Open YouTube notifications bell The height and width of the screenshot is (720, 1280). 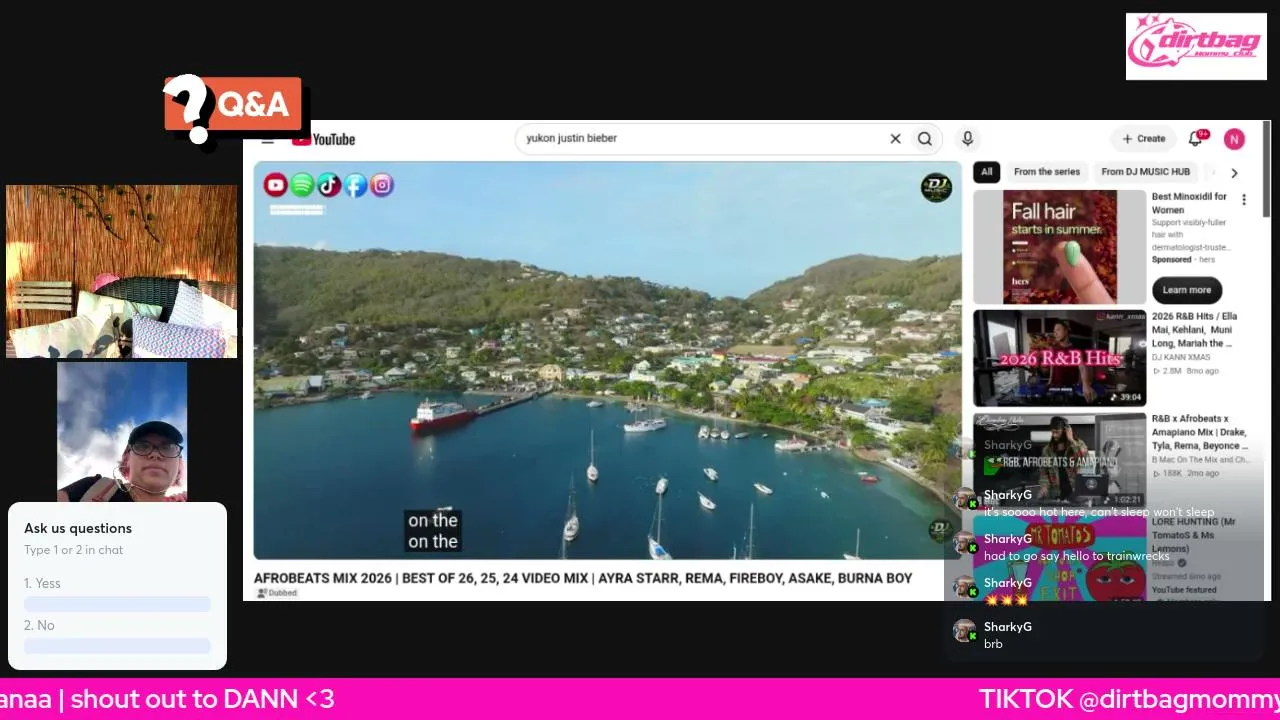point(1195,139)
